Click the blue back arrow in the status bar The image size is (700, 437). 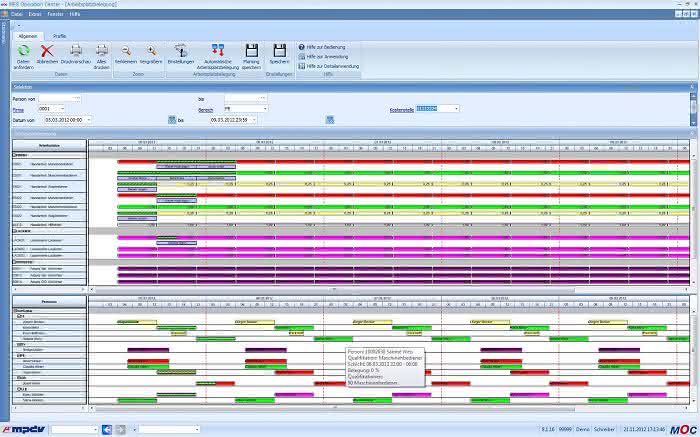click(107, 429)
